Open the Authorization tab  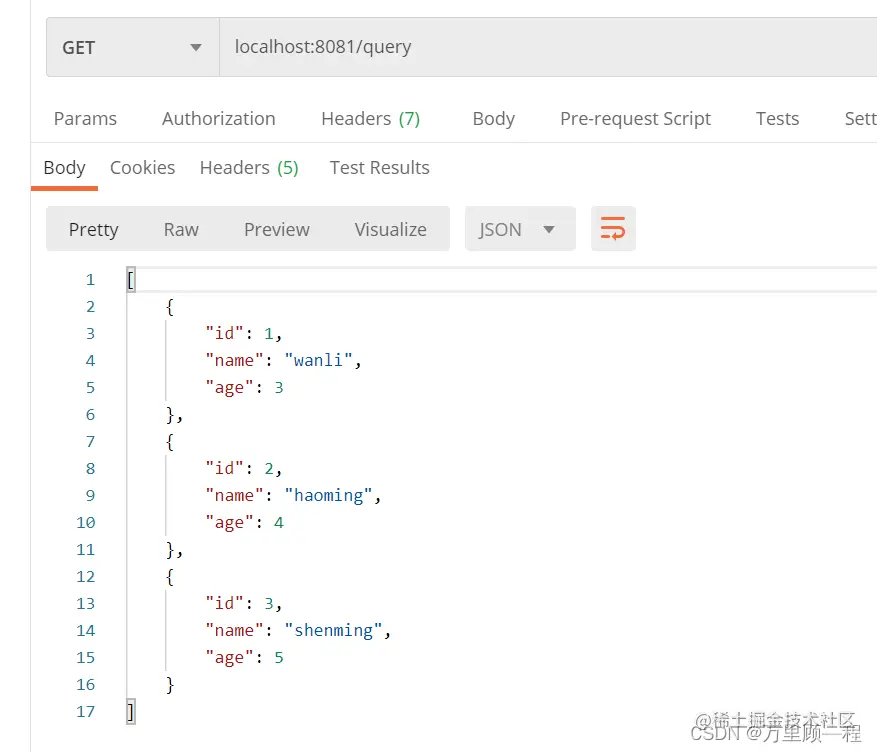(219, 119)
